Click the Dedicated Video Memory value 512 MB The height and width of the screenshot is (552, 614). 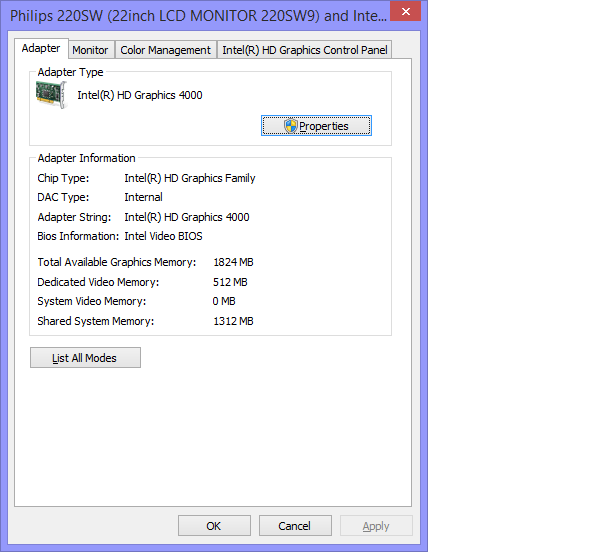point(230,282)
